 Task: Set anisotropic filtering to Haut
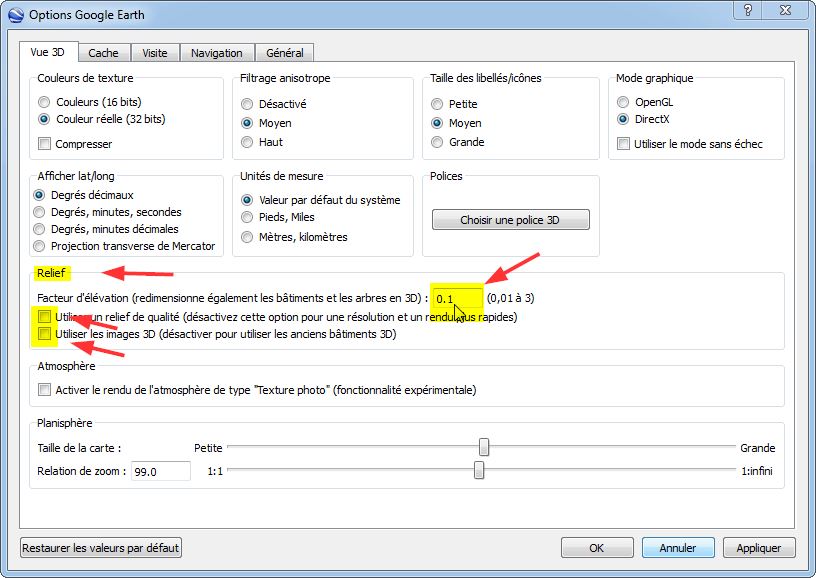(x=262, y=142)
